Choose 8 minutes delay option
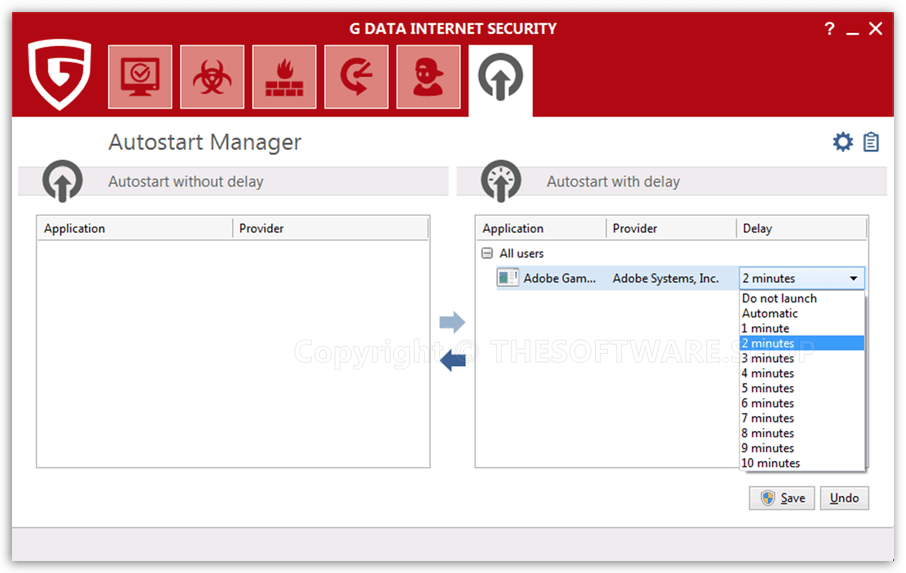This screenshot has width=906, height=573. coord(802,433)
